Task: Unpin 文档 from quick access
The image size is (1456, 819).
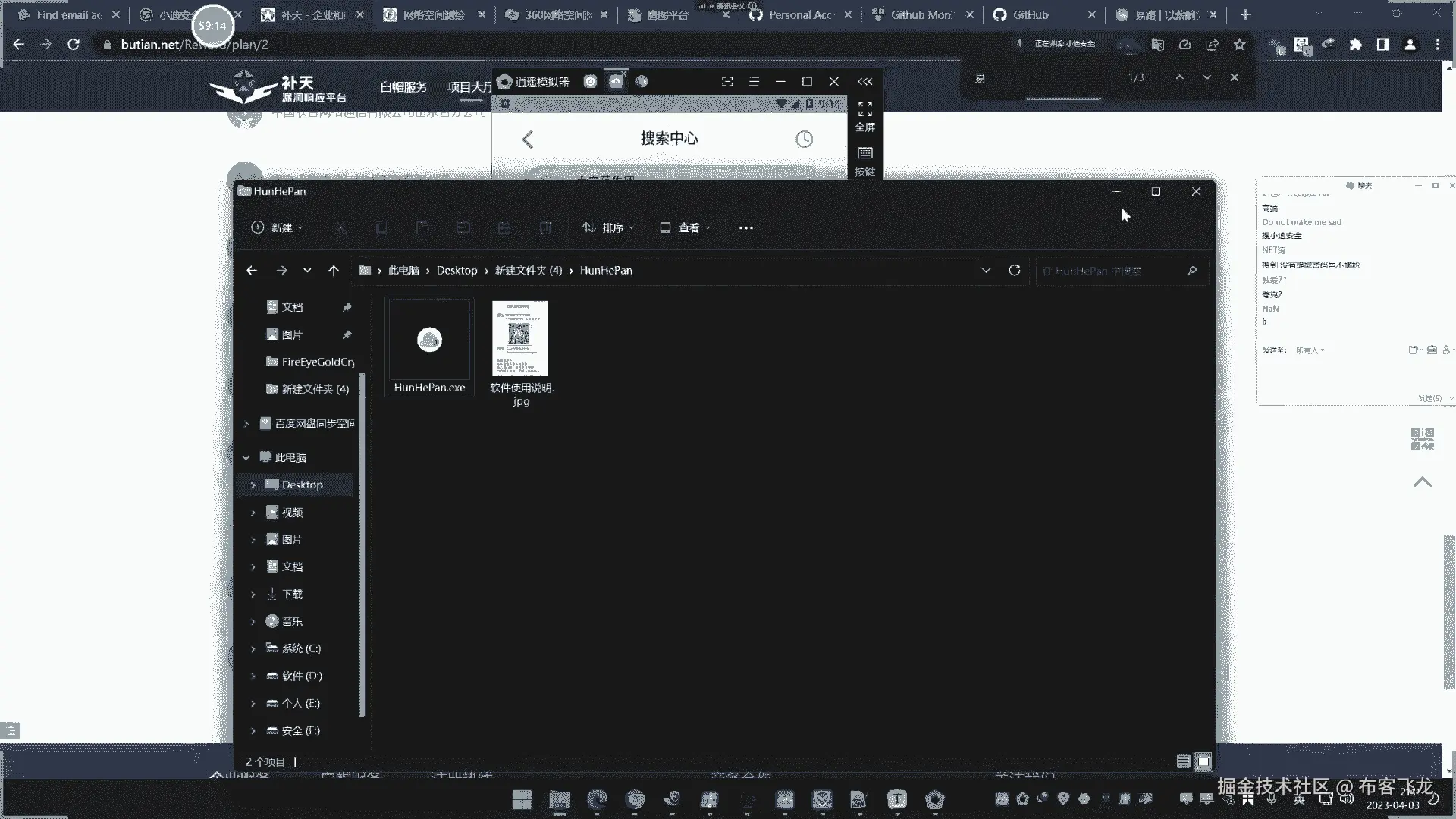Action: pos(347,307)
